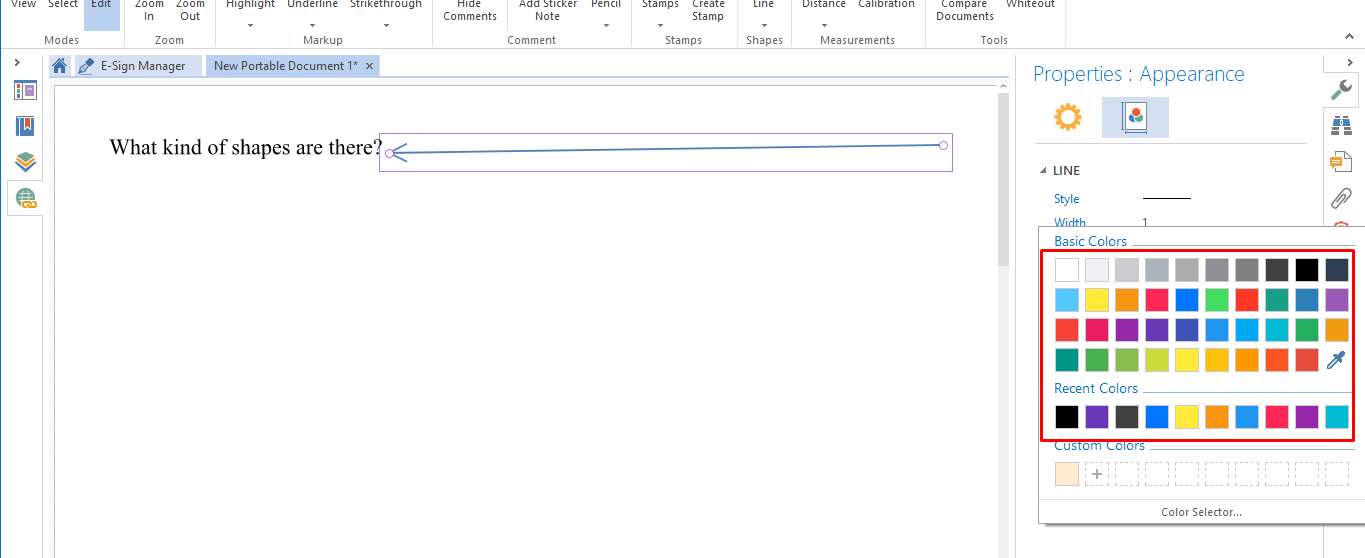
Task: Click the E-Sign Manager pen icon
Action: tap(86, 66)
